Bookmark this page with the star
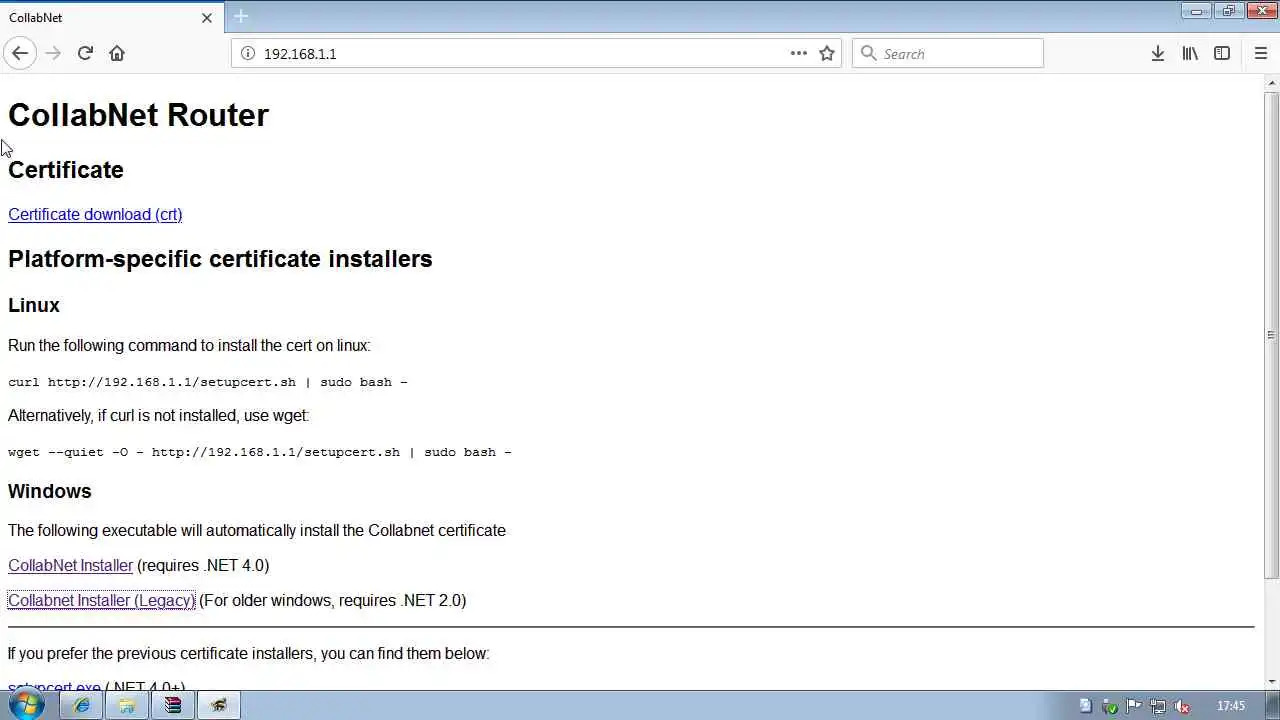Viewport: 1280px width, 720px height. coord(827,53)
